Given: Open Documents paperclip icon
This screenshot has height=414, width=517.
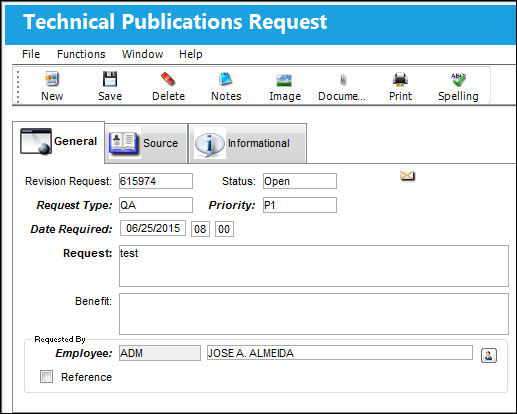Looking at the screenshot, I should click(343, 80).
